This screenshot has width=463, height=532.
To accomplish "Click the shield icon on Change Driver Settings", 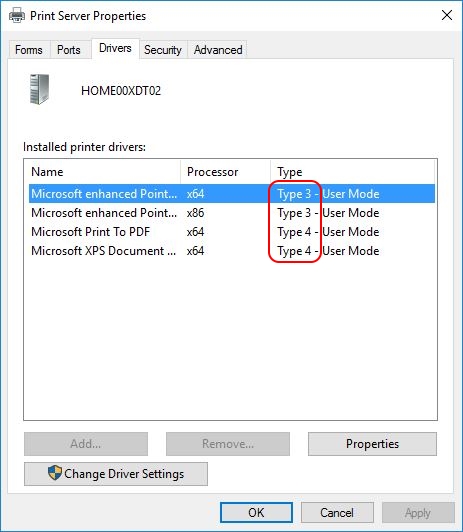I will click(55, 473).
